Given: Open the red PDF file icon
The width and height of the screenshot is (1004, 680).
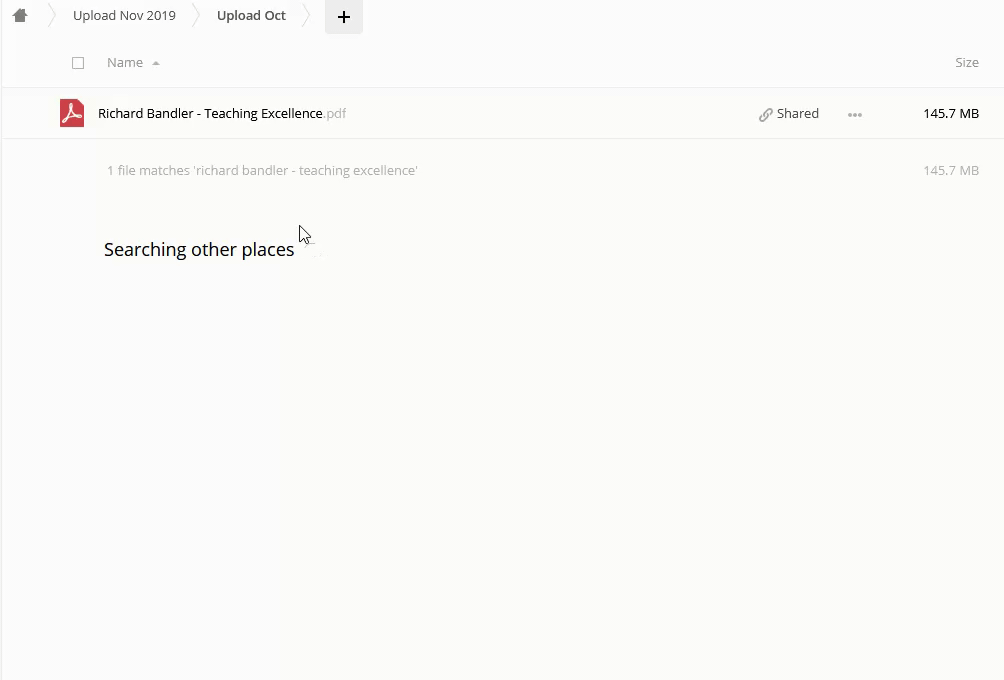Looking at the screenshot, I should [x=72, y=113].
